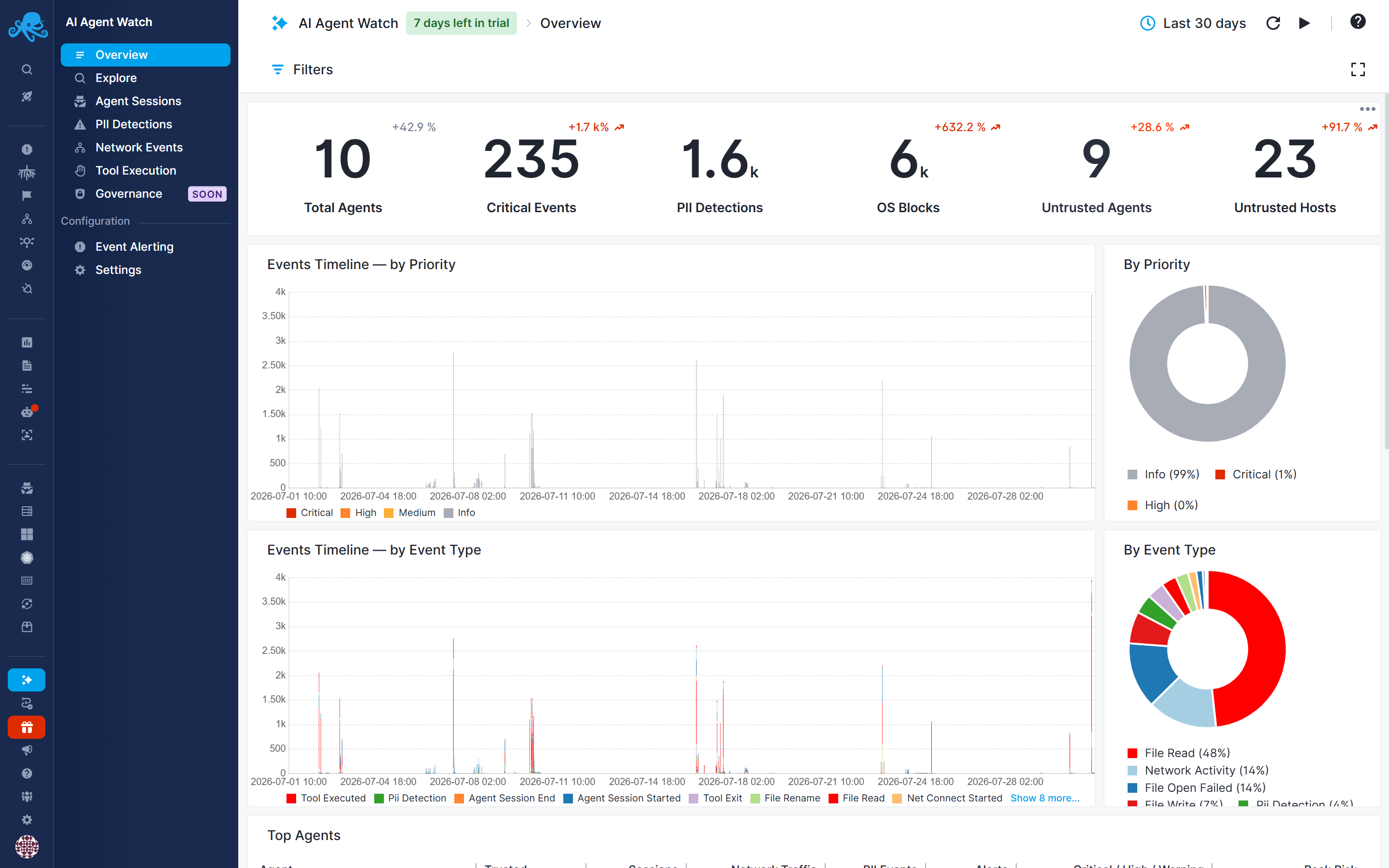1389x868 pixels.
Task: Open the KPI panel three-dots menu
Action: pyautogui.click(x=1367, y=109)
